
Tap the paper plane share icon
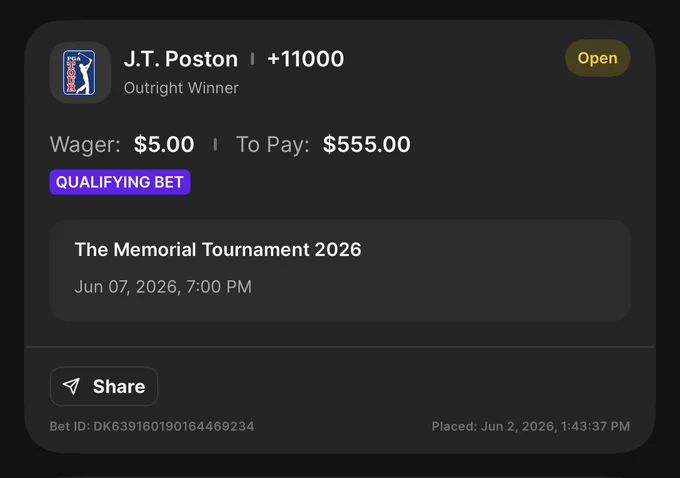click(x=71, y=386)
